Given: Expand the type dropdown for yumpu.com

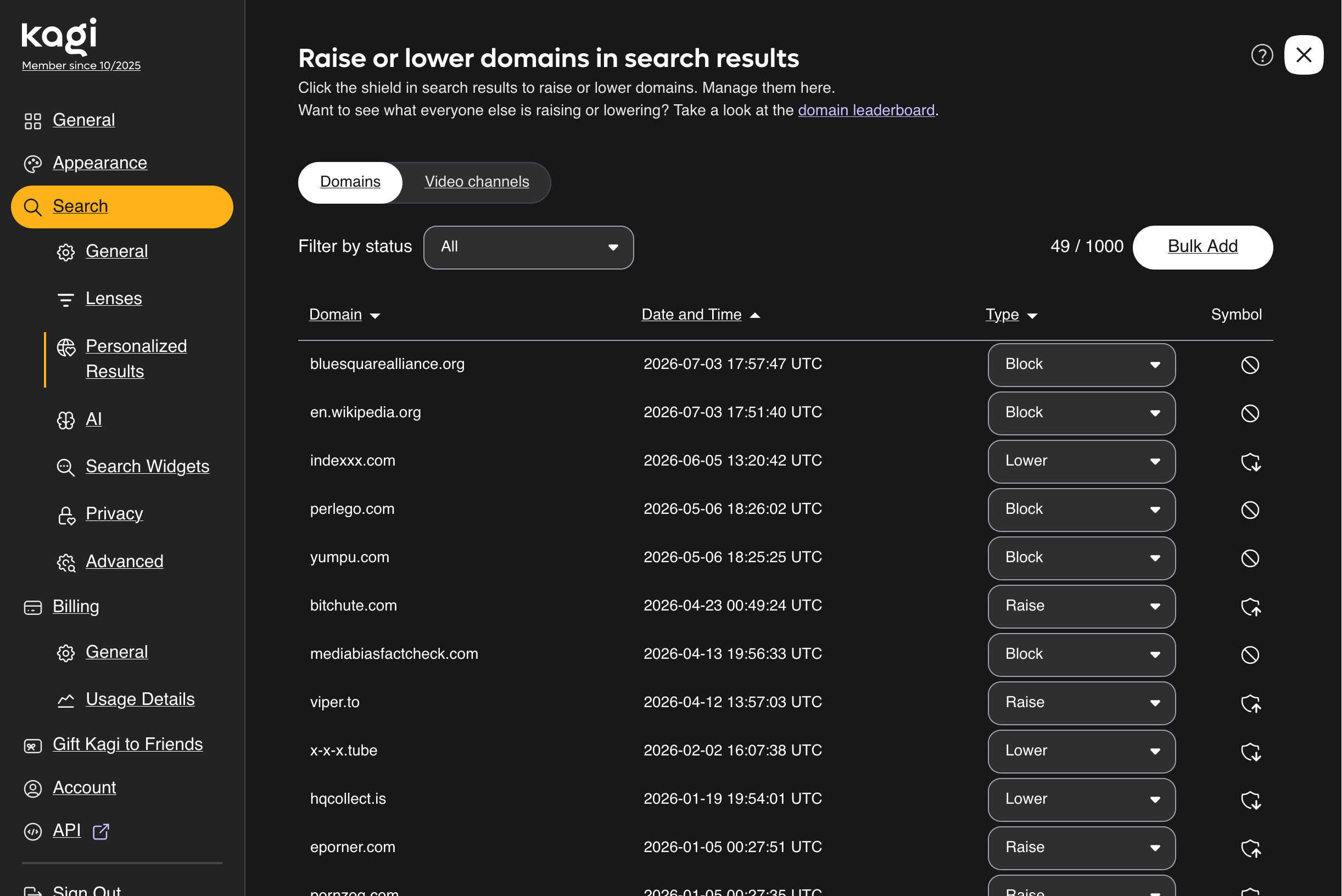Looking at the screenshot, I should (1081, 558).
